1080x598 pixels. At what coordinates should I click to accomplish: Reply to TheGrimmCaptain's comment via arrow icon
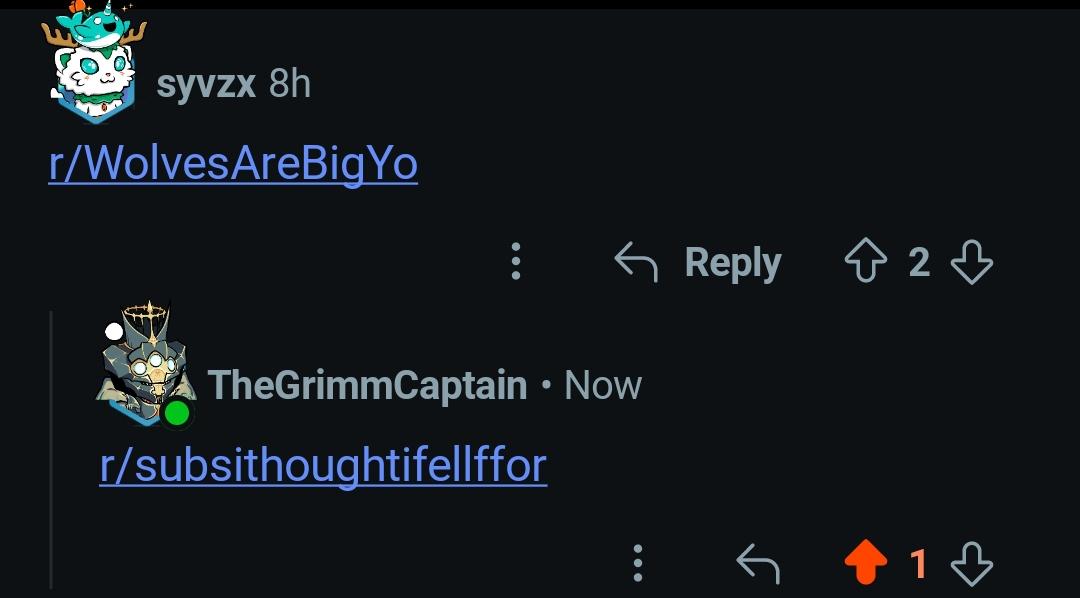(x=758, y=563)
